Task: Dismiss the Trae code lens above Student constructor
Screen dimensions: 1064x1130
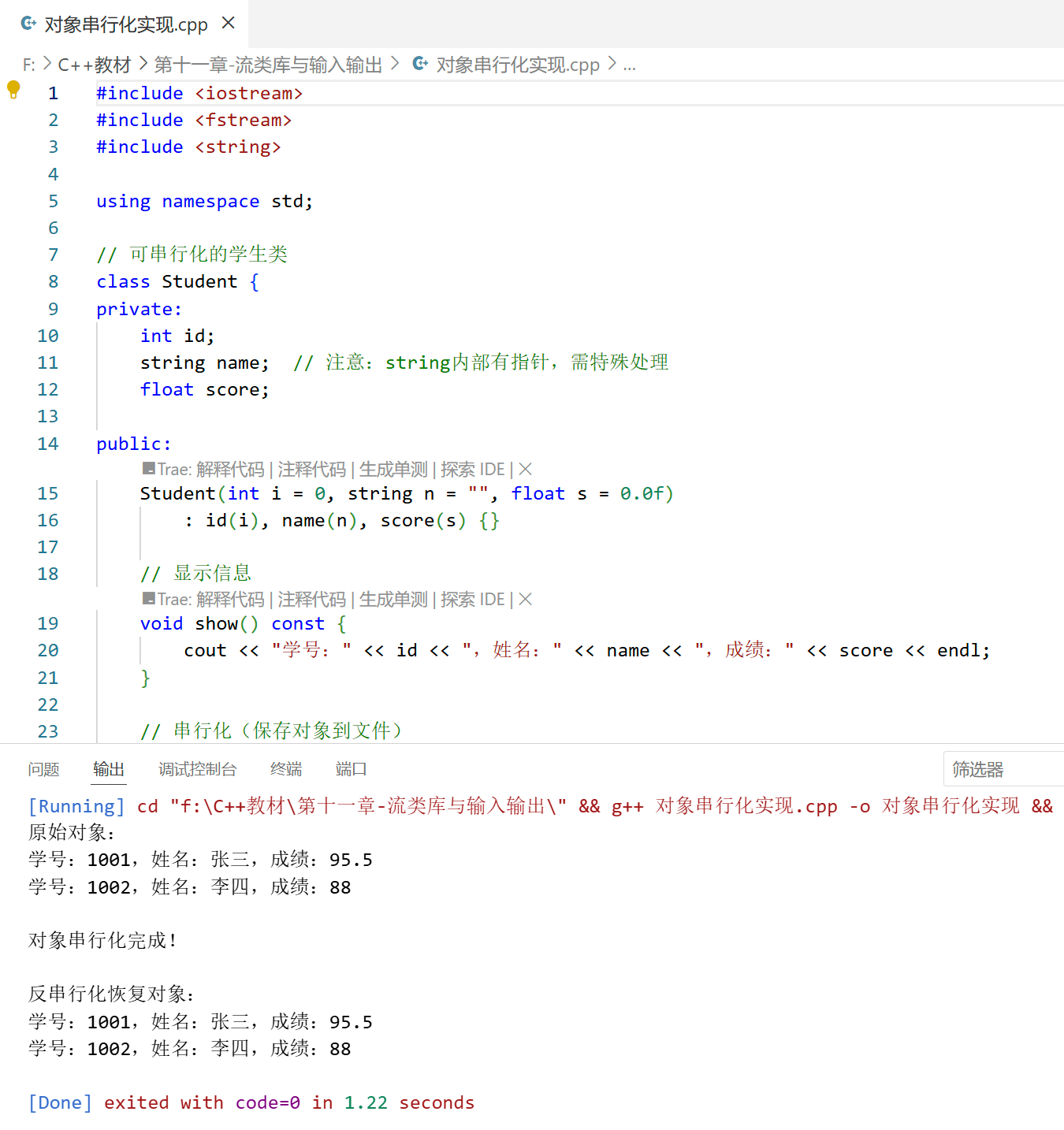Action: (x=526, y=470)
